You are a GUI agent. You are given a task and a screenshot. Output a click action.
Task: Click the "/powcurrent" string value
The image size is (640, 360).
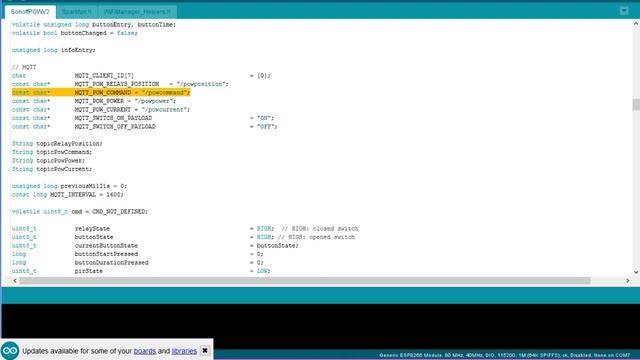click(x=163, y=109)
